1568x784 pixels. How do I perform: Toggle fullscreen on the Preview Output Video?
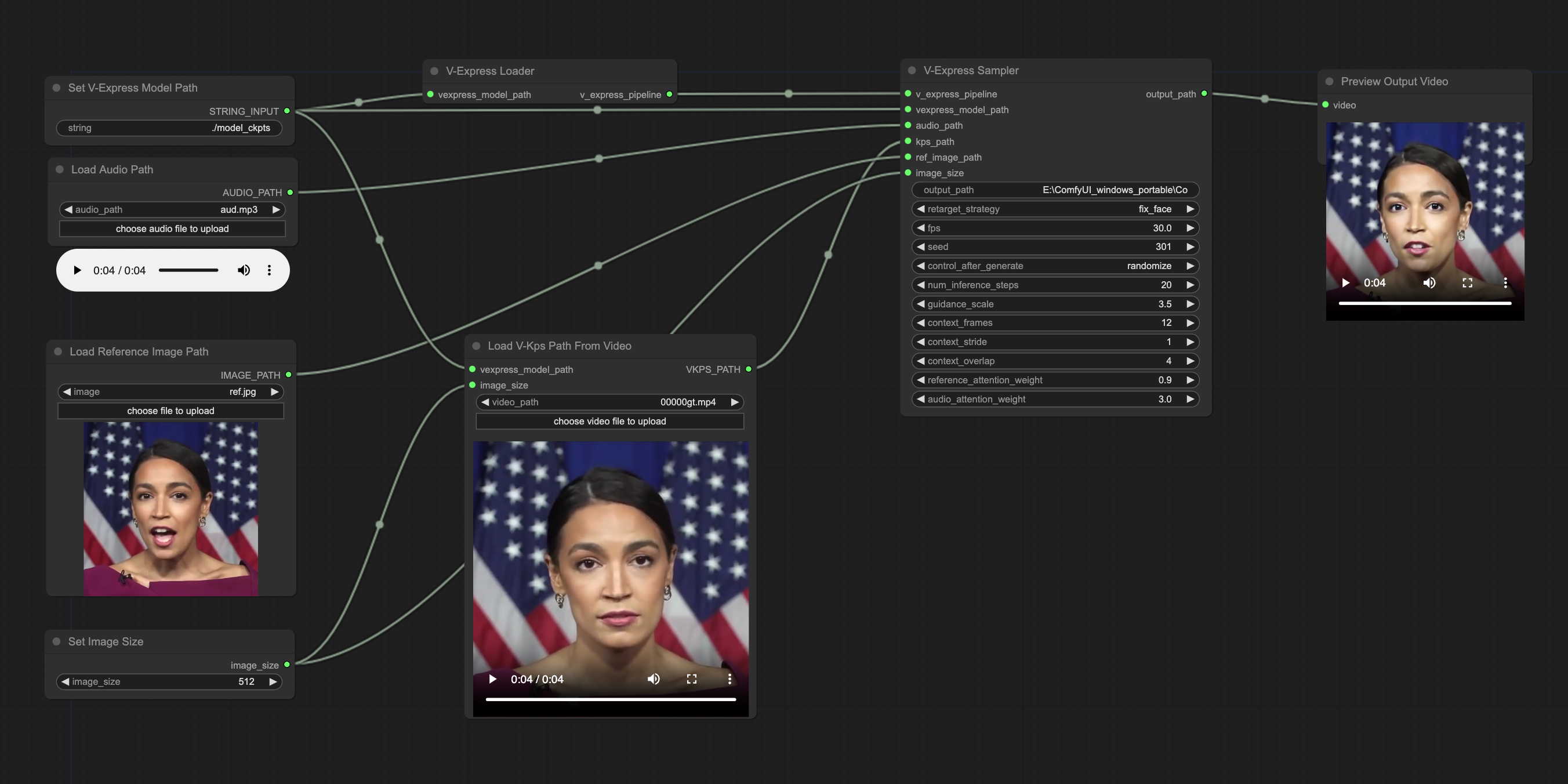(x=1467, y=282)
